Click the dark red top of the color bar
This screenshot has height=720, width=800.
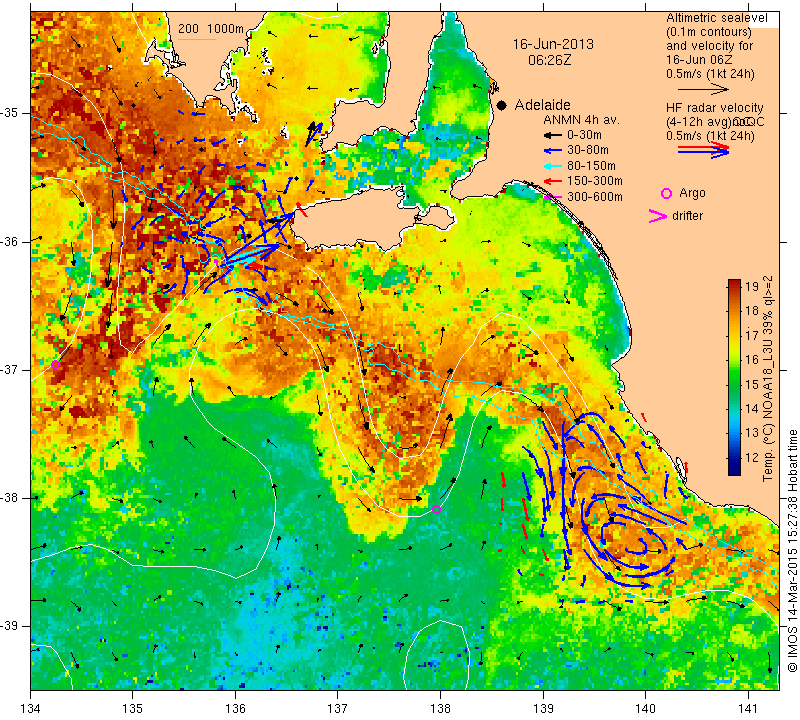pyautogui.click(x=734, y=283)
